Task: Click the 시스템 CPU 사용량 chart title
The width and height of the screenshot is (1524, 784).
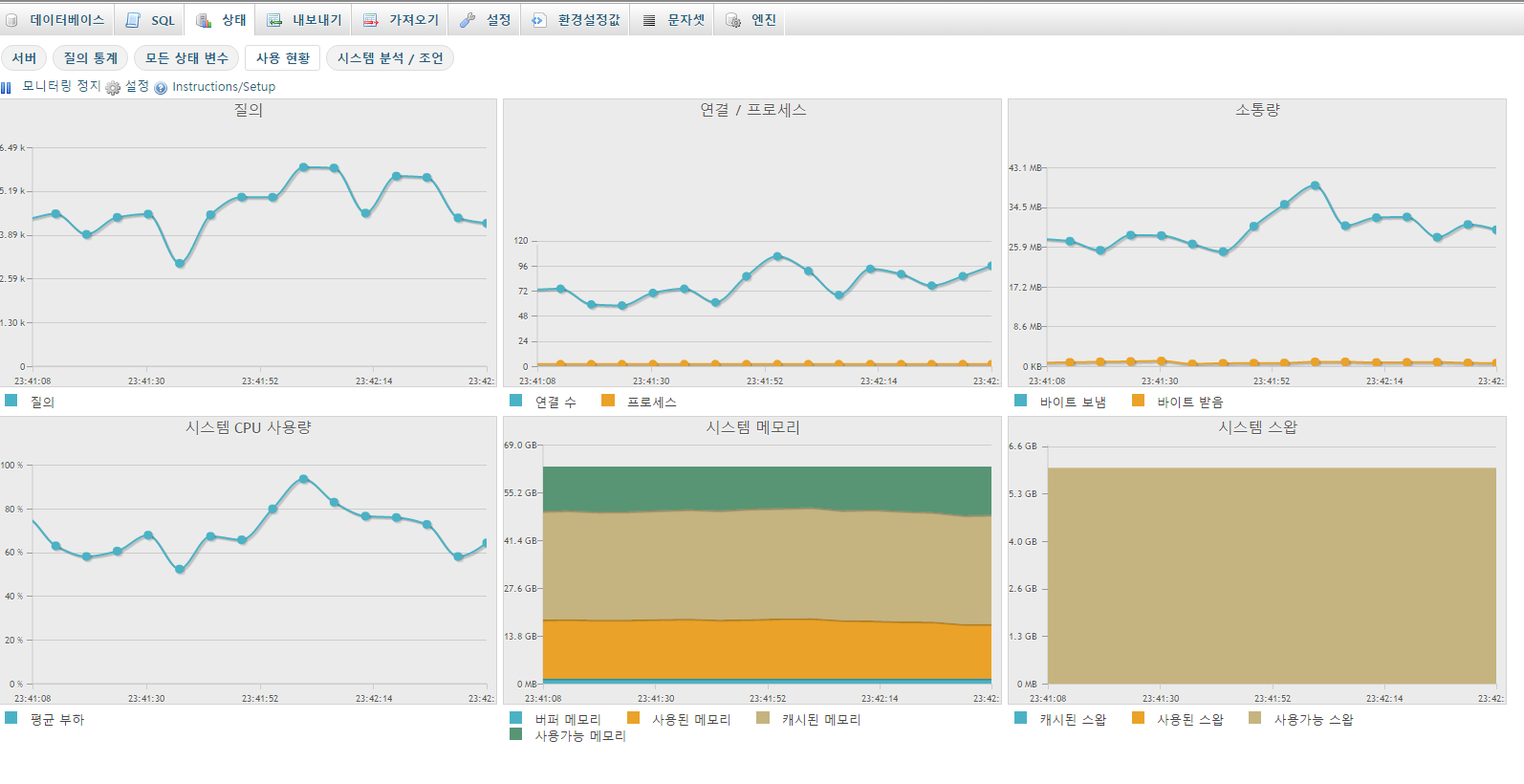Action: 249,427
